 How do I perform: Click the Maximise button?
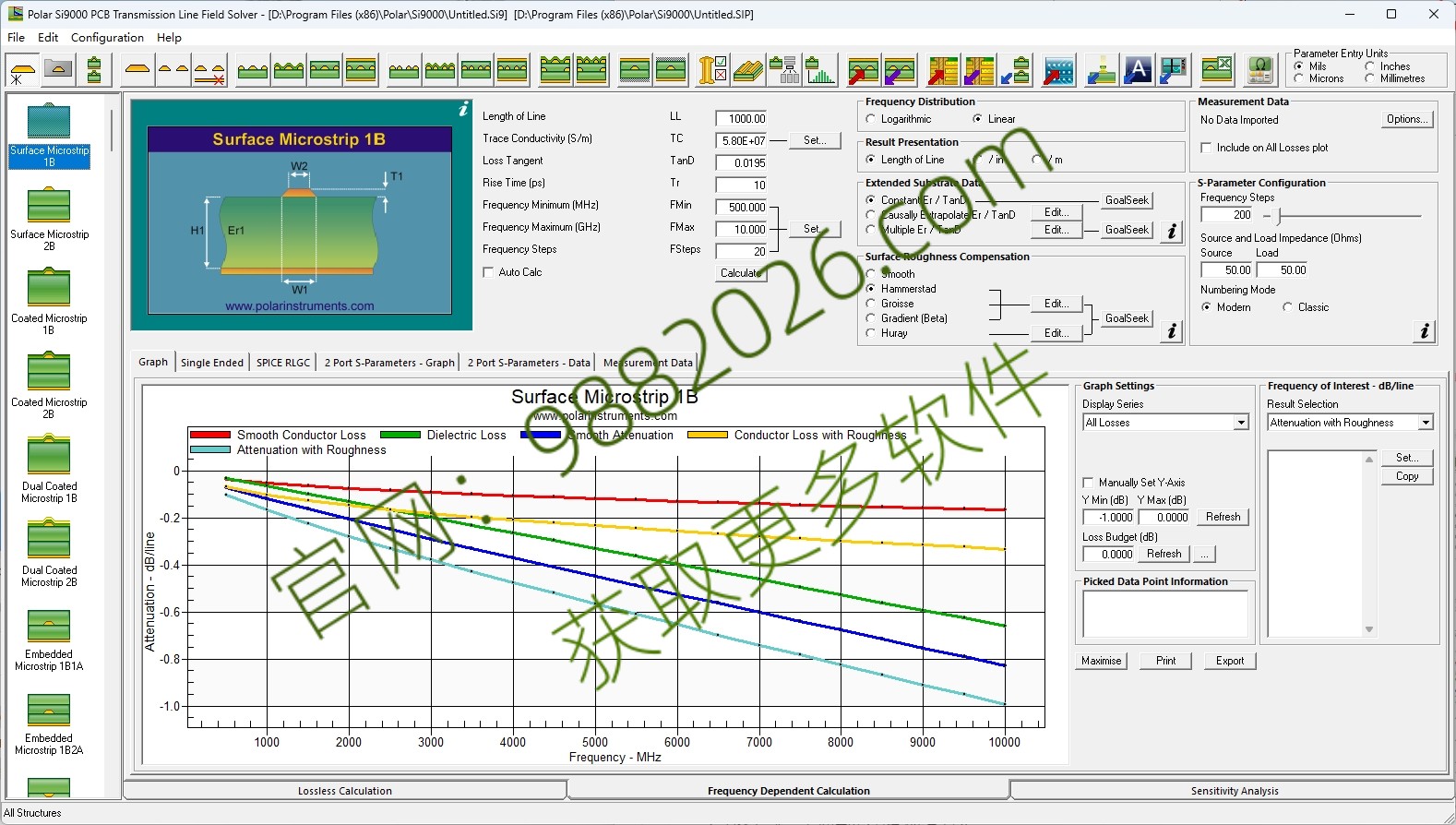point(1102,661)
